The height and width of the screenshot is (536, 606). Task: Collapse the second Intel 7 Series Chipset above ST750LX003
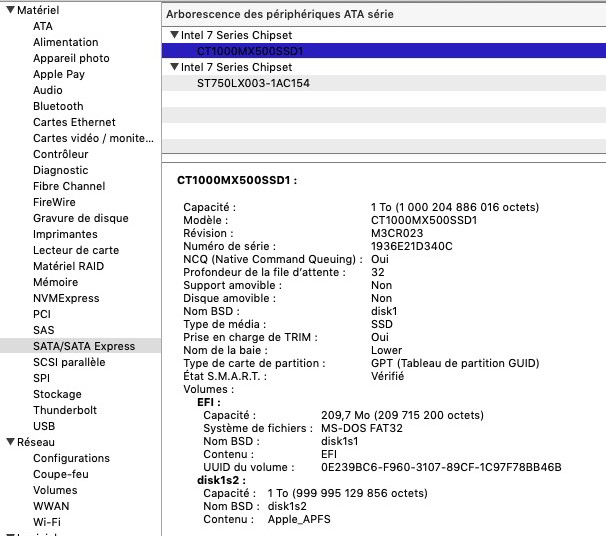[174, 67]
